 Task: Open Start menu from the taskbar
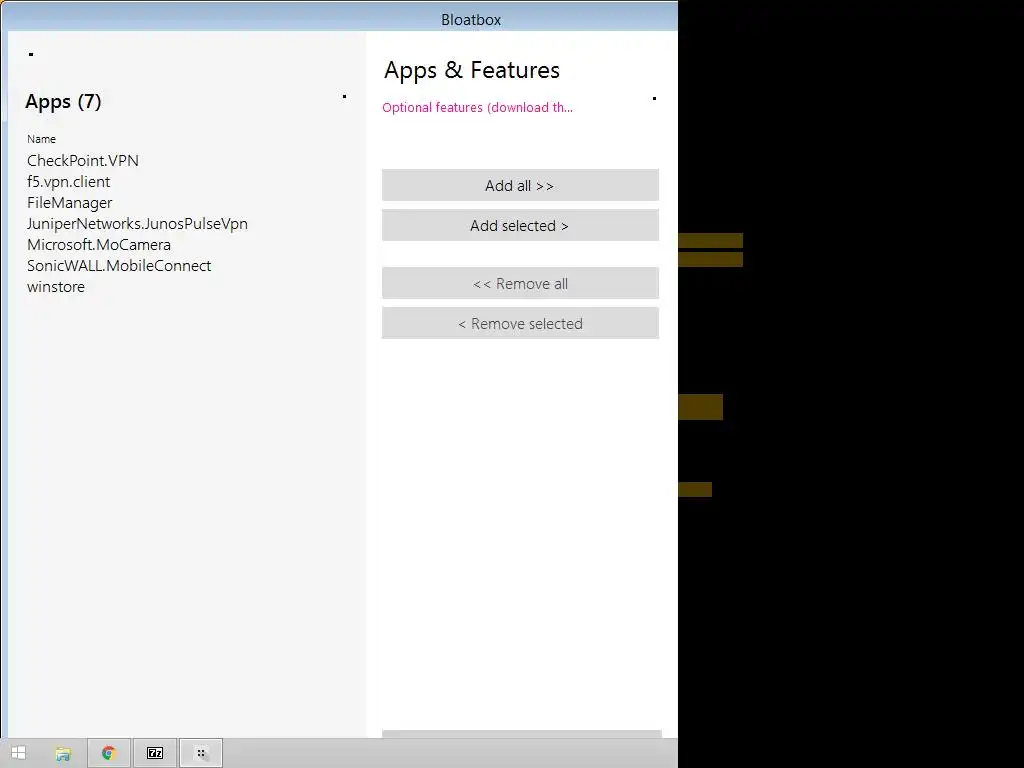(19, 753)
